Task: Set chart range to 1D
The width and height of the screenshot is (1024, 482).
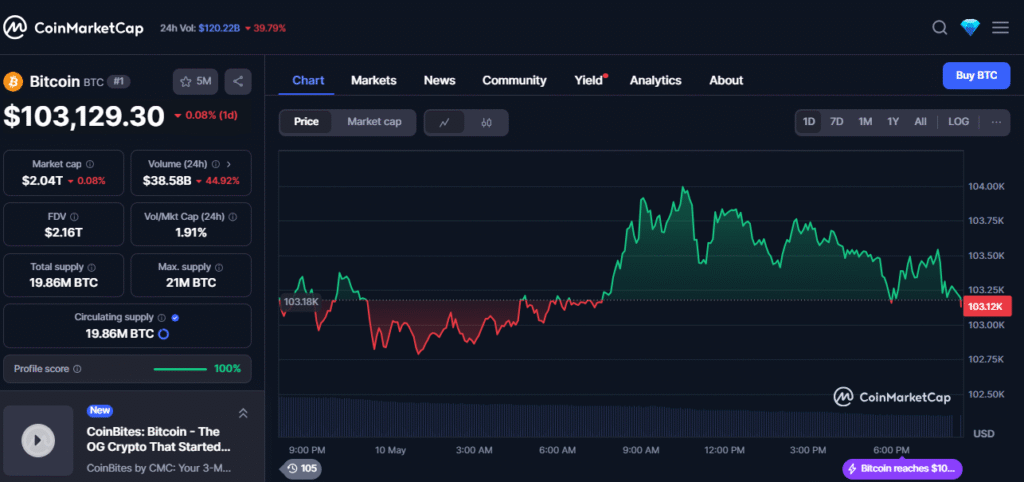Action: (x=809, y=122)
